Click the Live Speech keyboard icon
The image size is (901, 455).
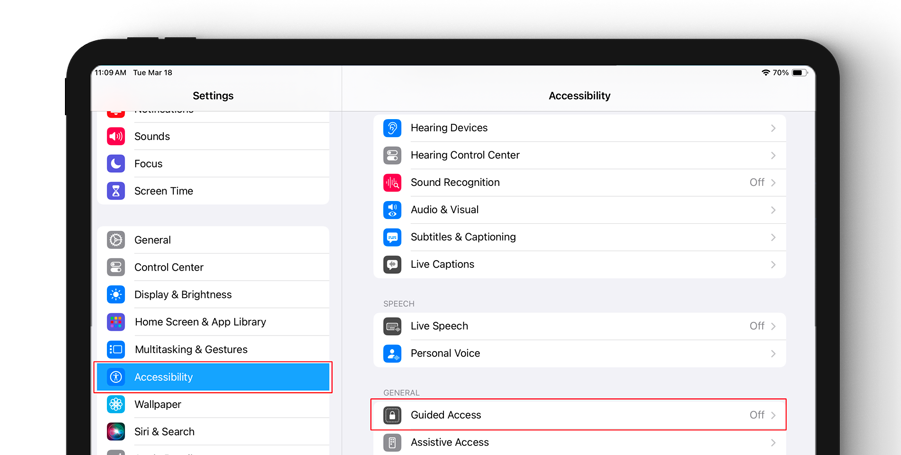[392, 326]
